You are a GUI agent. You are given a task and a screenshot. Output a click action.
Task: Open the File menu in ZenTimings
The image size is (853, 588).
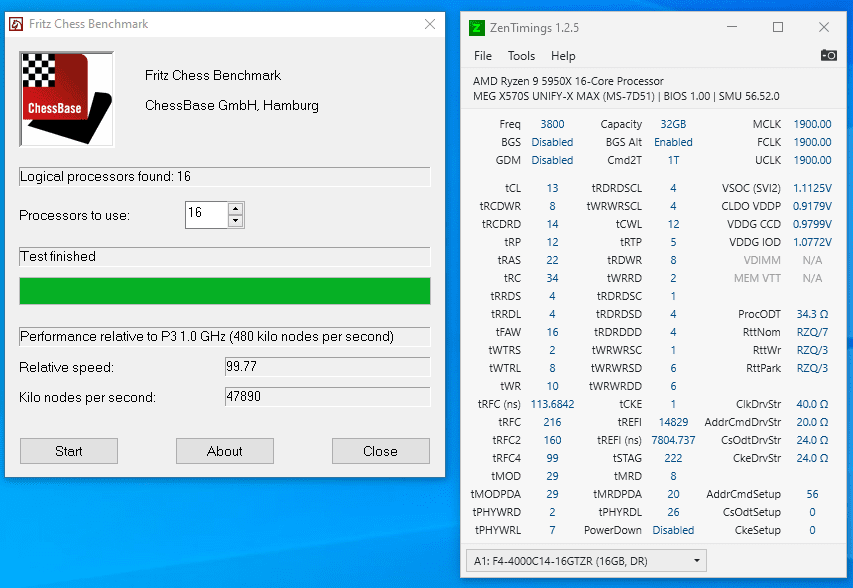point(483,56)
